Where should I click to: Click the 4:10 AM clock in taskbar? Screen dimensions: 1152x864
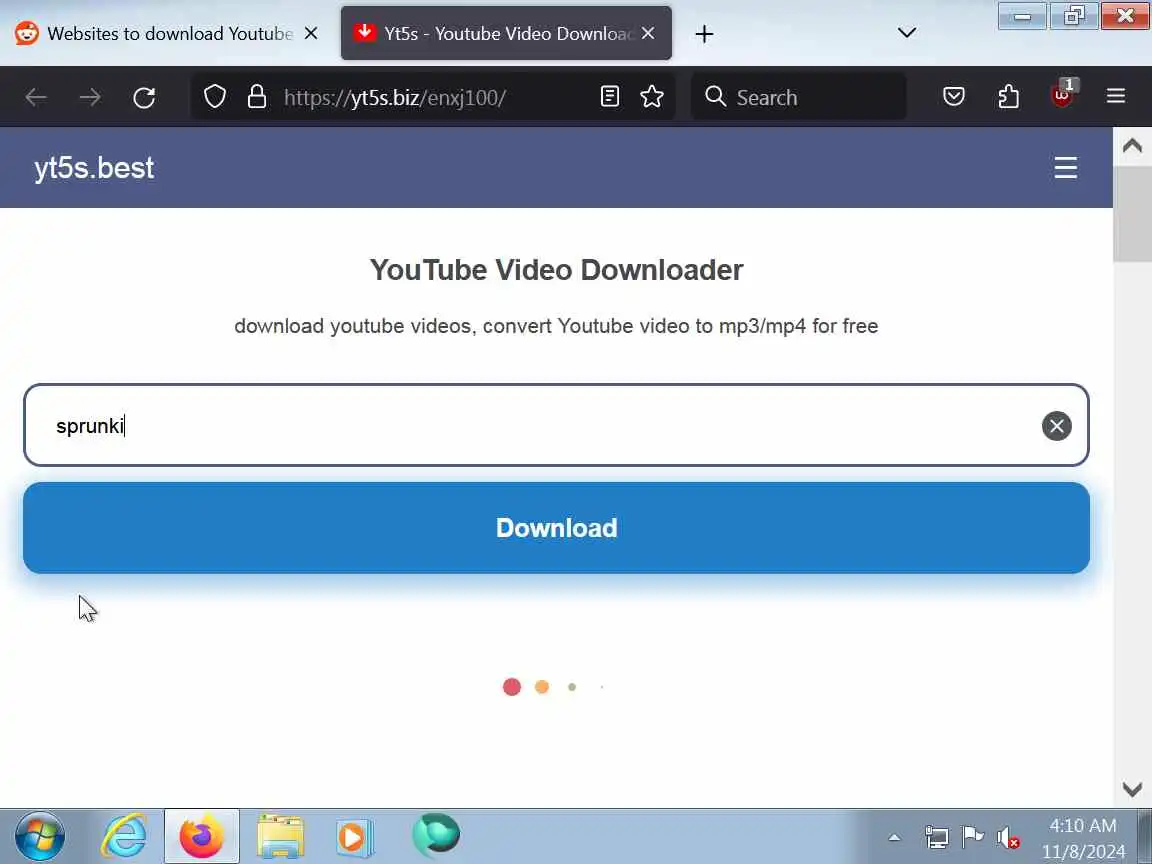click(1083, 825)
